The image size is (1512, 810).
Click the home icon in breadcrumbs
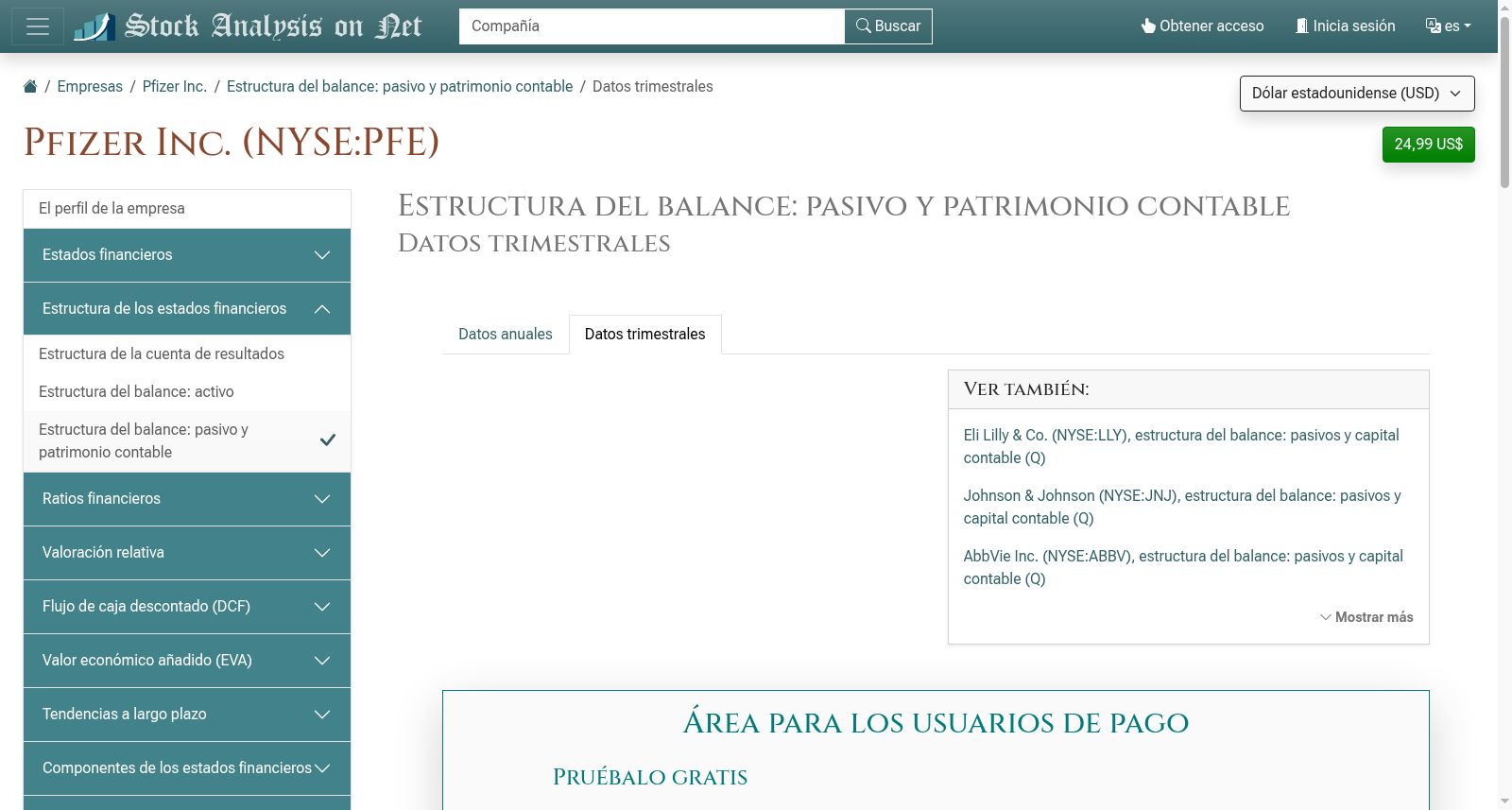(x=30, y=86)
